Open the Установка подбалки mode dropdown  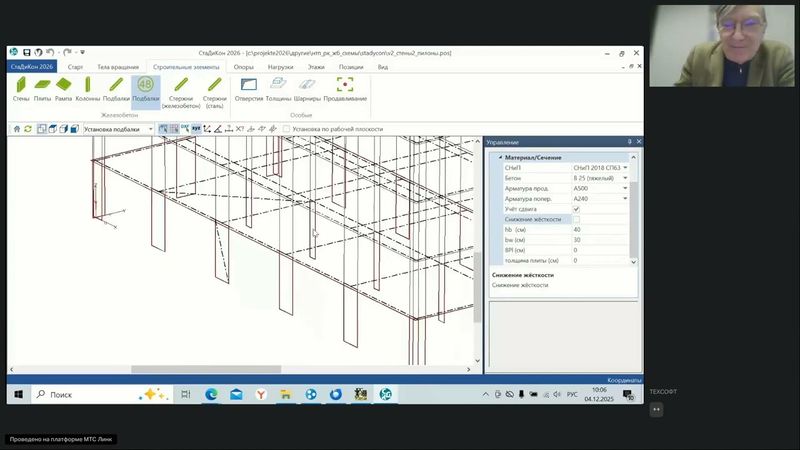point(151,129)
